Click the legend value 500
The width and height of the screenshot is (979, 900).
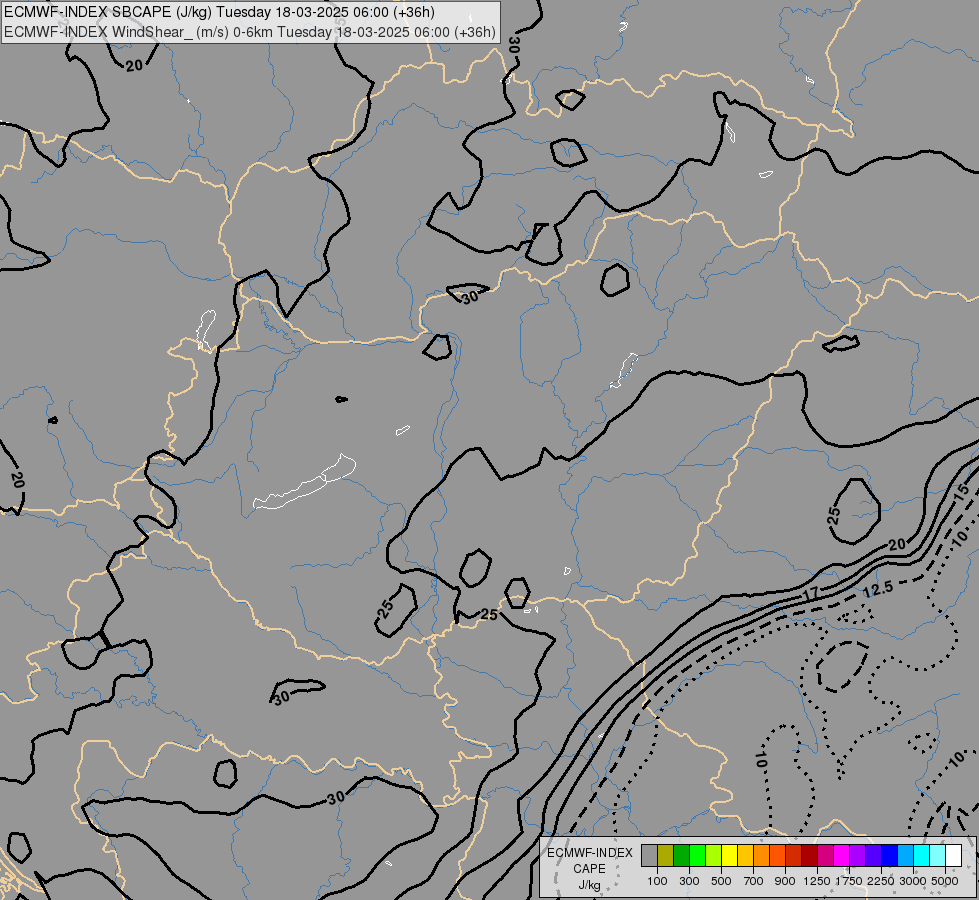point(721,881)
